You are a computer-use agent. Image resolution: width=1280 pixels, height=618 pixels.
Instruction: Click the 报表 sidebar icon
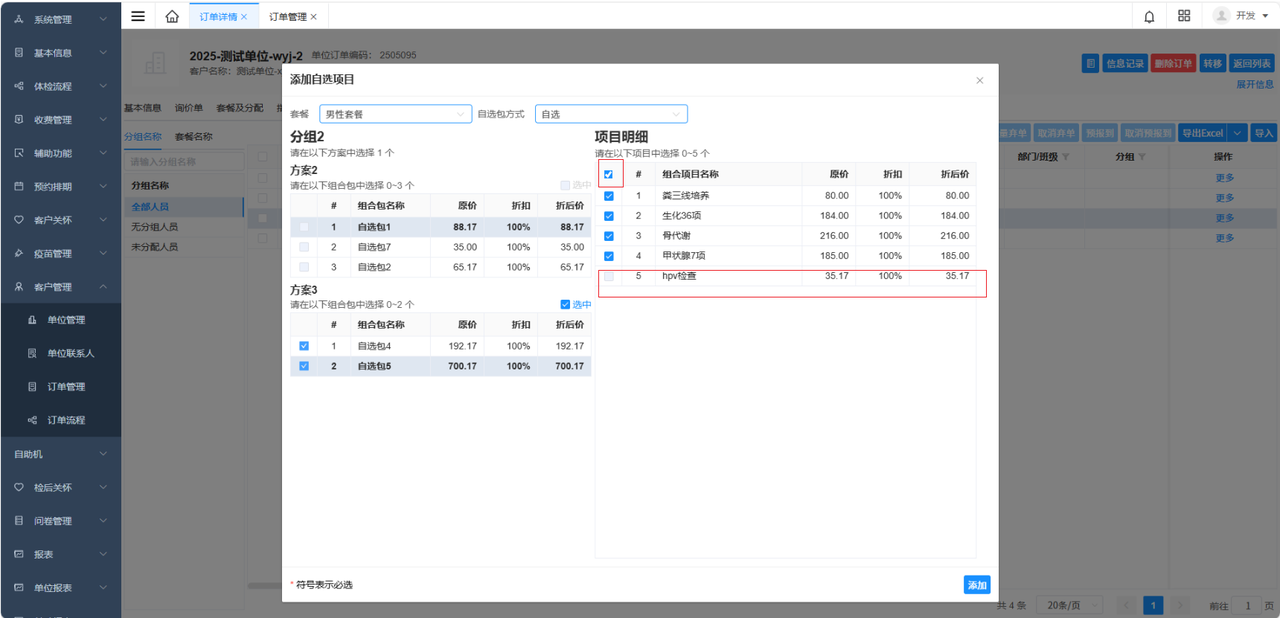pos(19,554)
